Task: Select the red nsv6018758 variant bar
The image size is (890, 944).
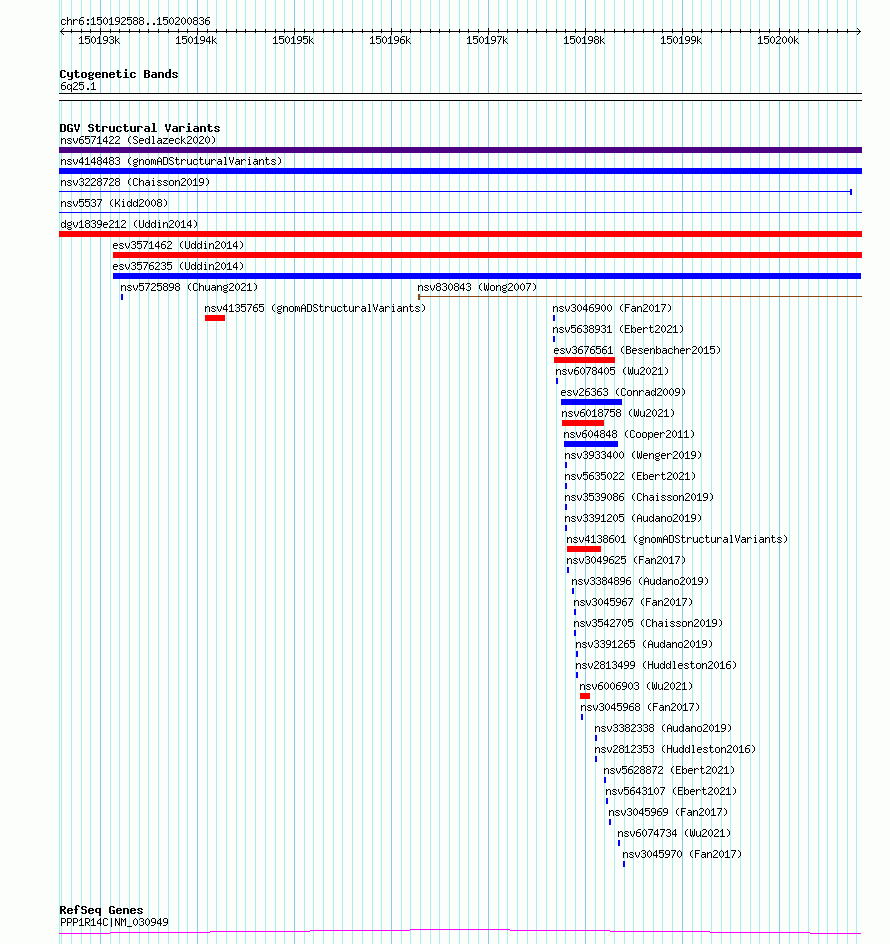Action: click(583, 423)
